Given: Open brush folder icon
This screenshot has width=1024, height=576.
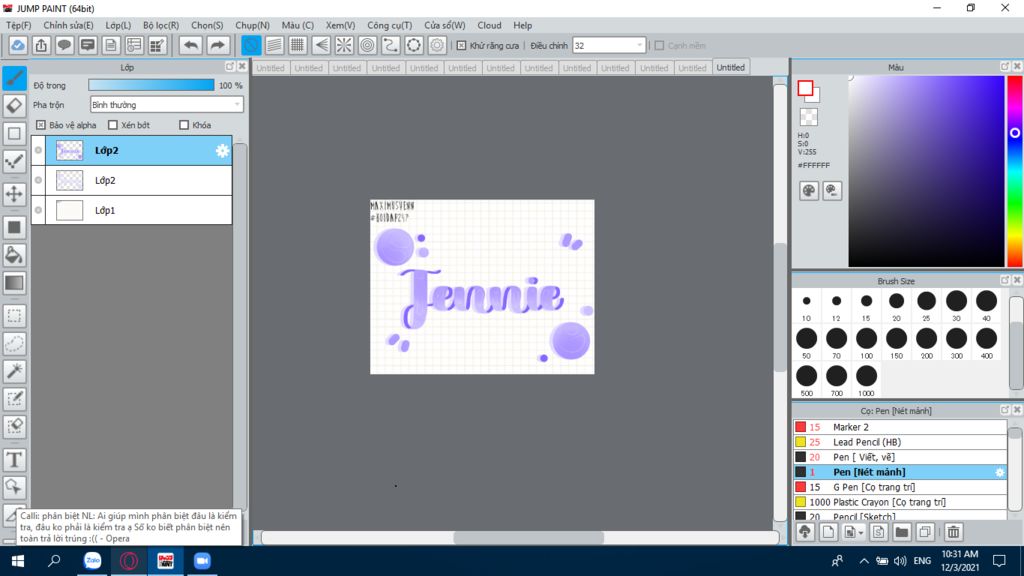Looking at the screenshot, I should coord(902,532).
